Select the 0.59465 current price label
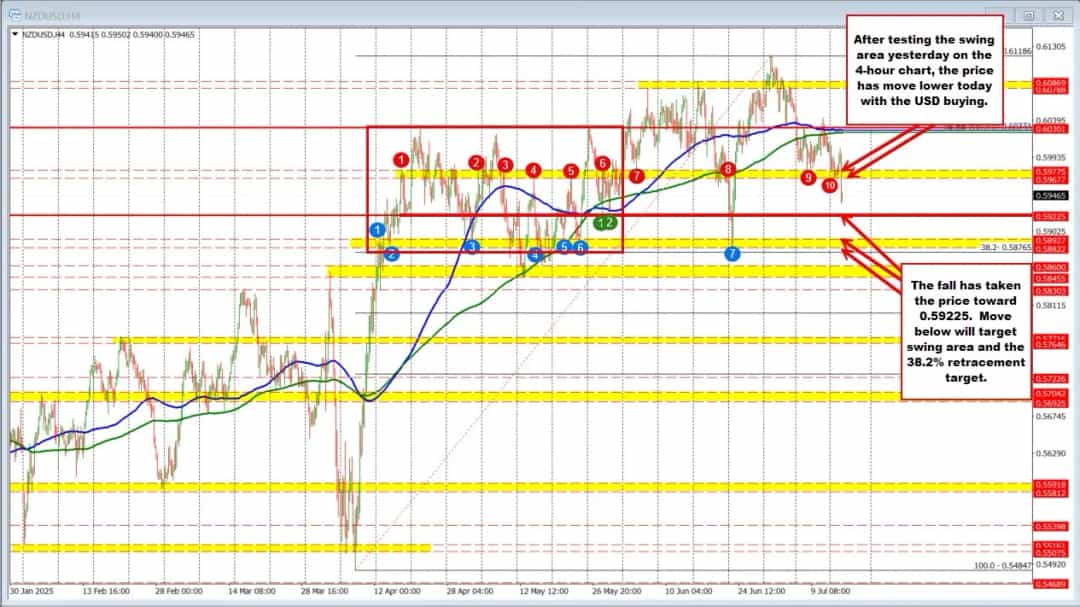 (x=1050, y=196)
